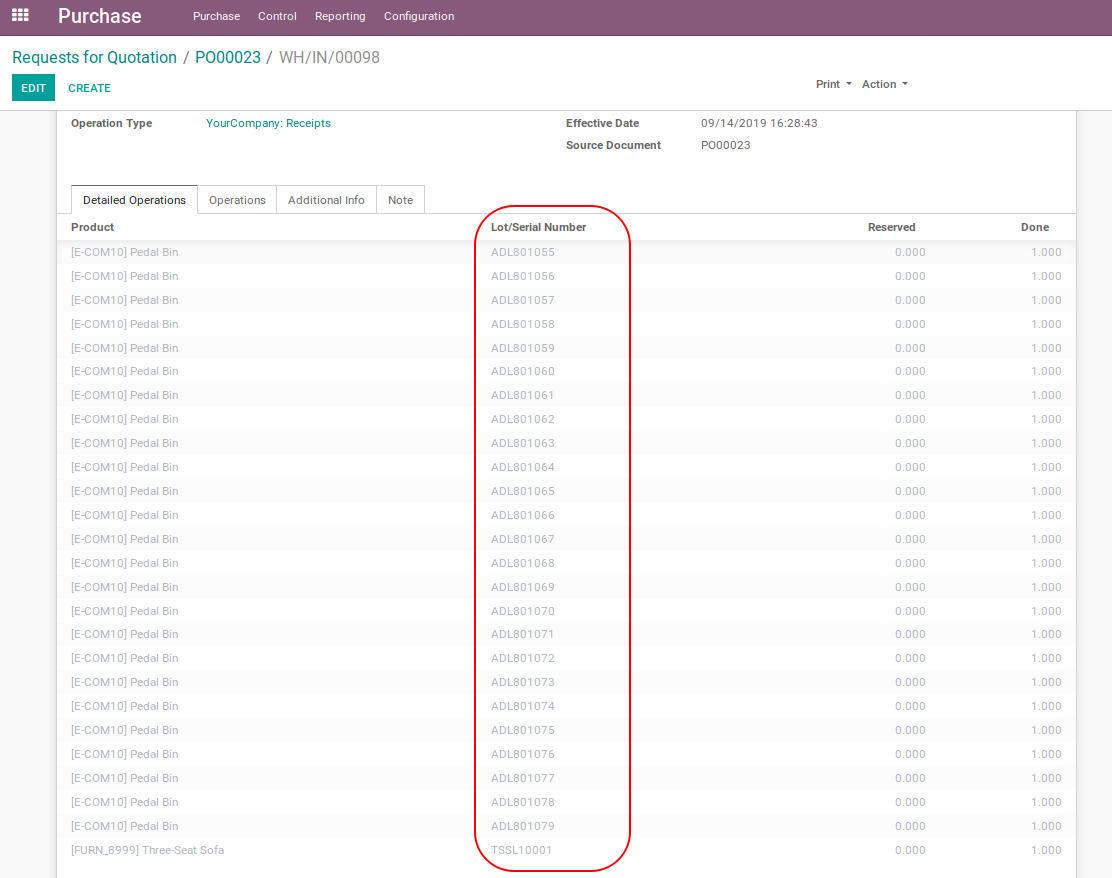Select the Detailed Operations tab
1112x878 pixels.
click(134, 200)
